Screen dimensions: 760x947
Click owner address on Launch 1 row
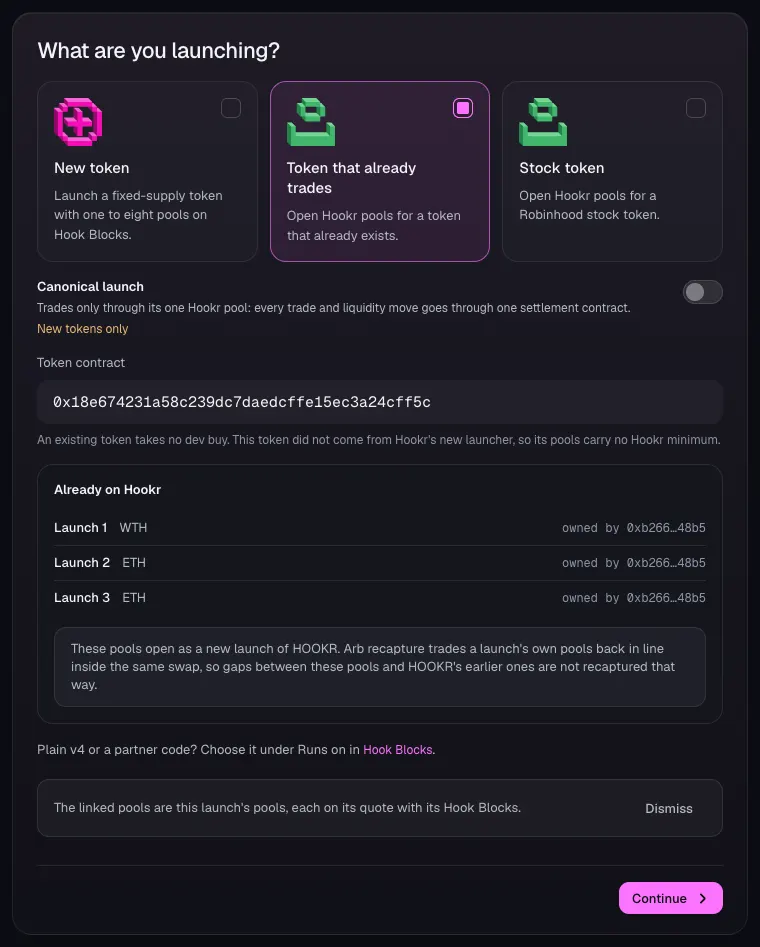coord(666,528)
